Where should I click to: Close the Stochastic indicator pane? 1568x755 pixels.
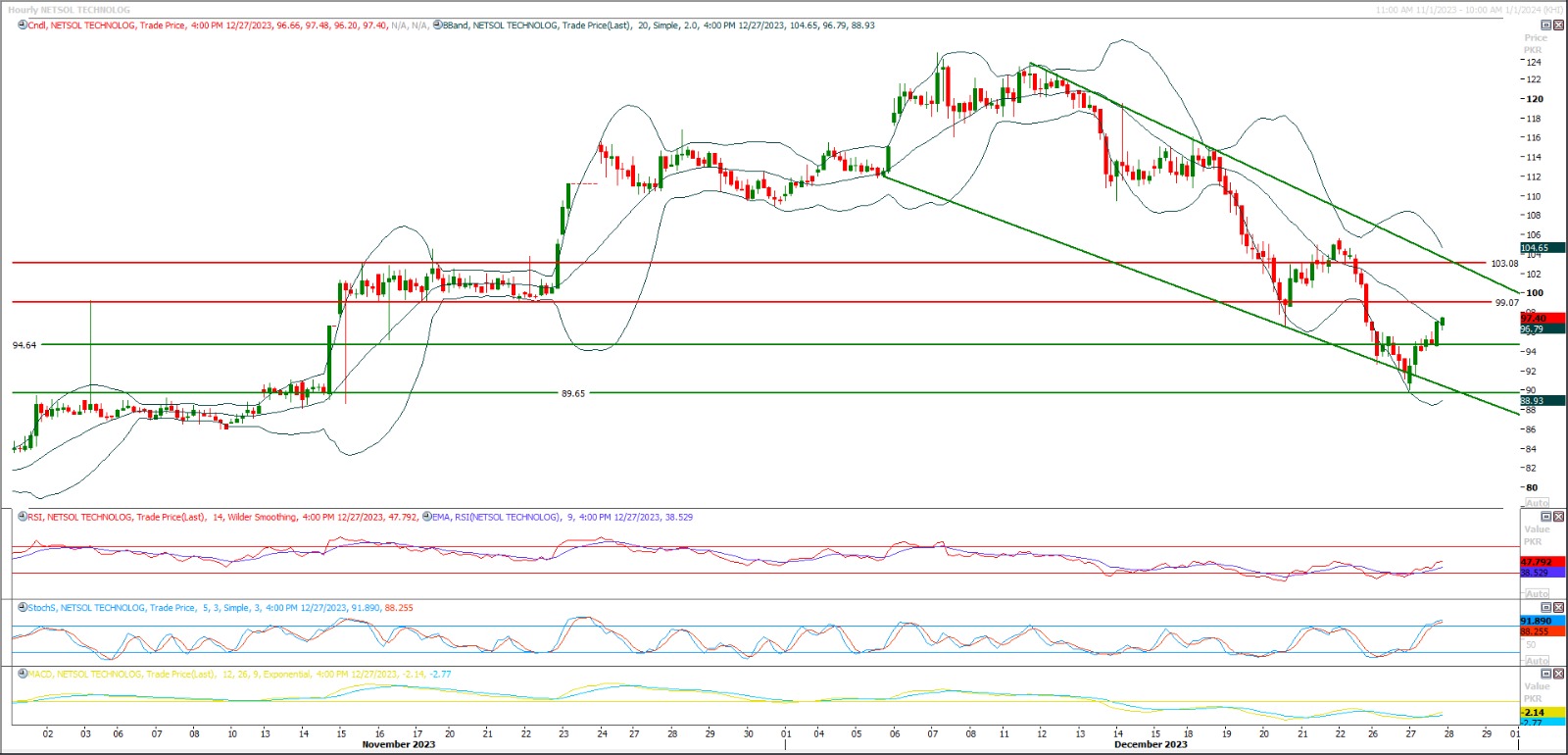[1558, 608]
